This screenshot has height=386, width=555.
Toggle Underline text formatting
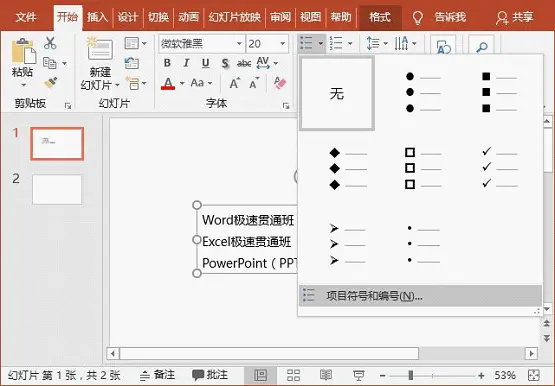point(205,63)
